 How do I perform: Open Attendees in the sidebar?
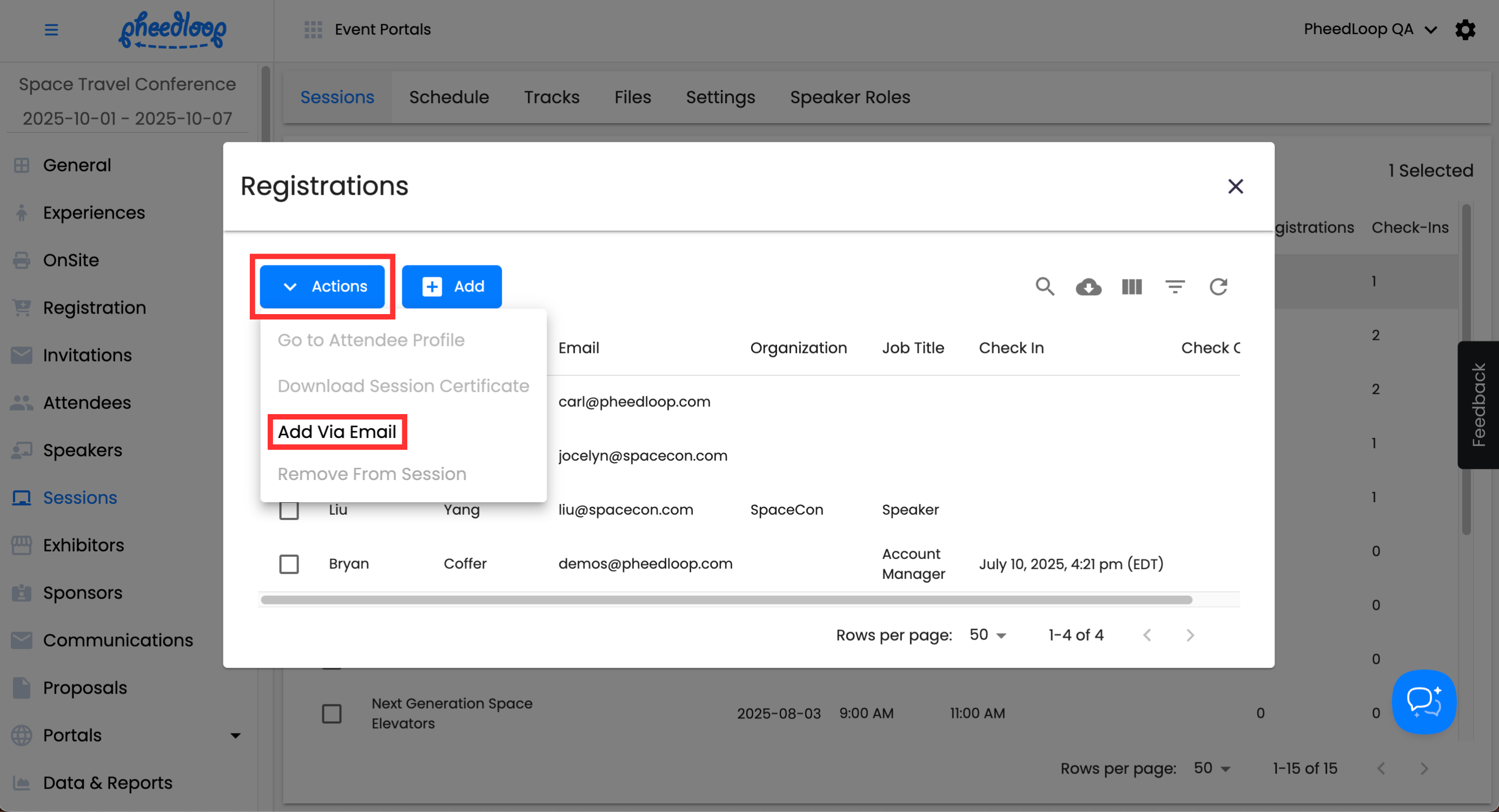(x=87, y=403)
